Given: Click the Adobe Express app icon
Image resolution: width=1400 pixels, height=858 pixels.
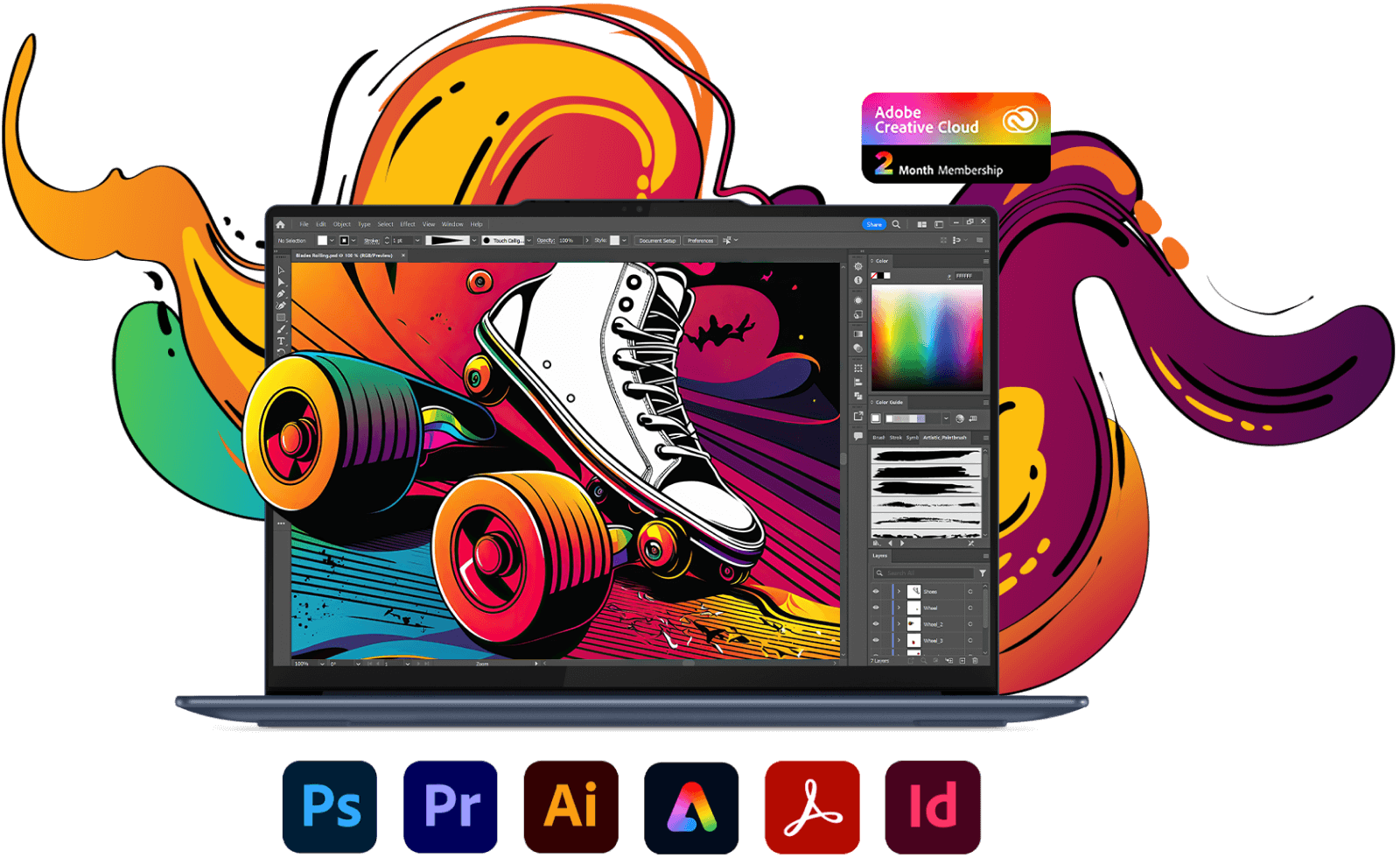Looking at the screenshot, I should tap(691, 806).
